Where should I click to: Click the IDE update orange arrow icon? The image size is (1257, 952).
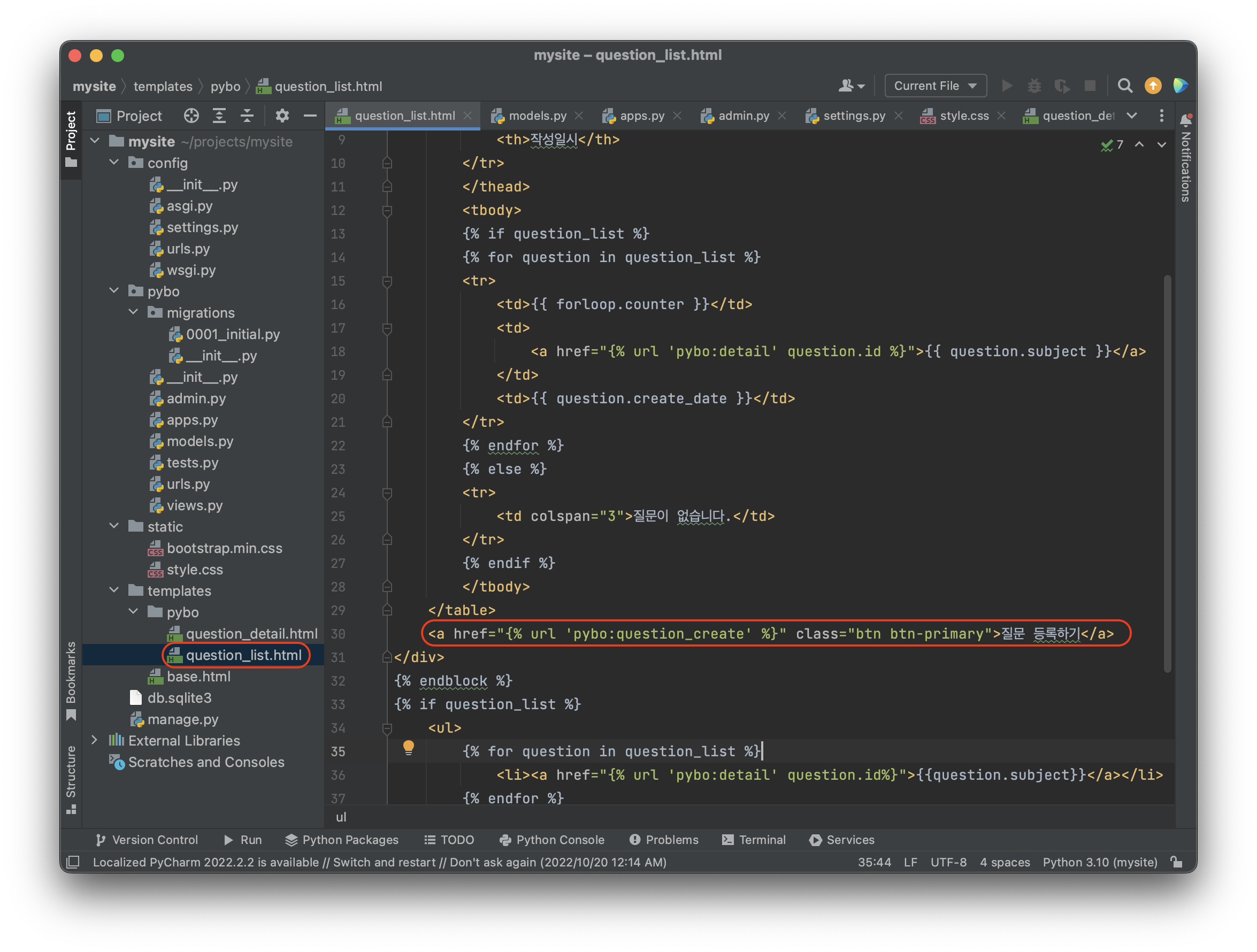pos(1153,86)
